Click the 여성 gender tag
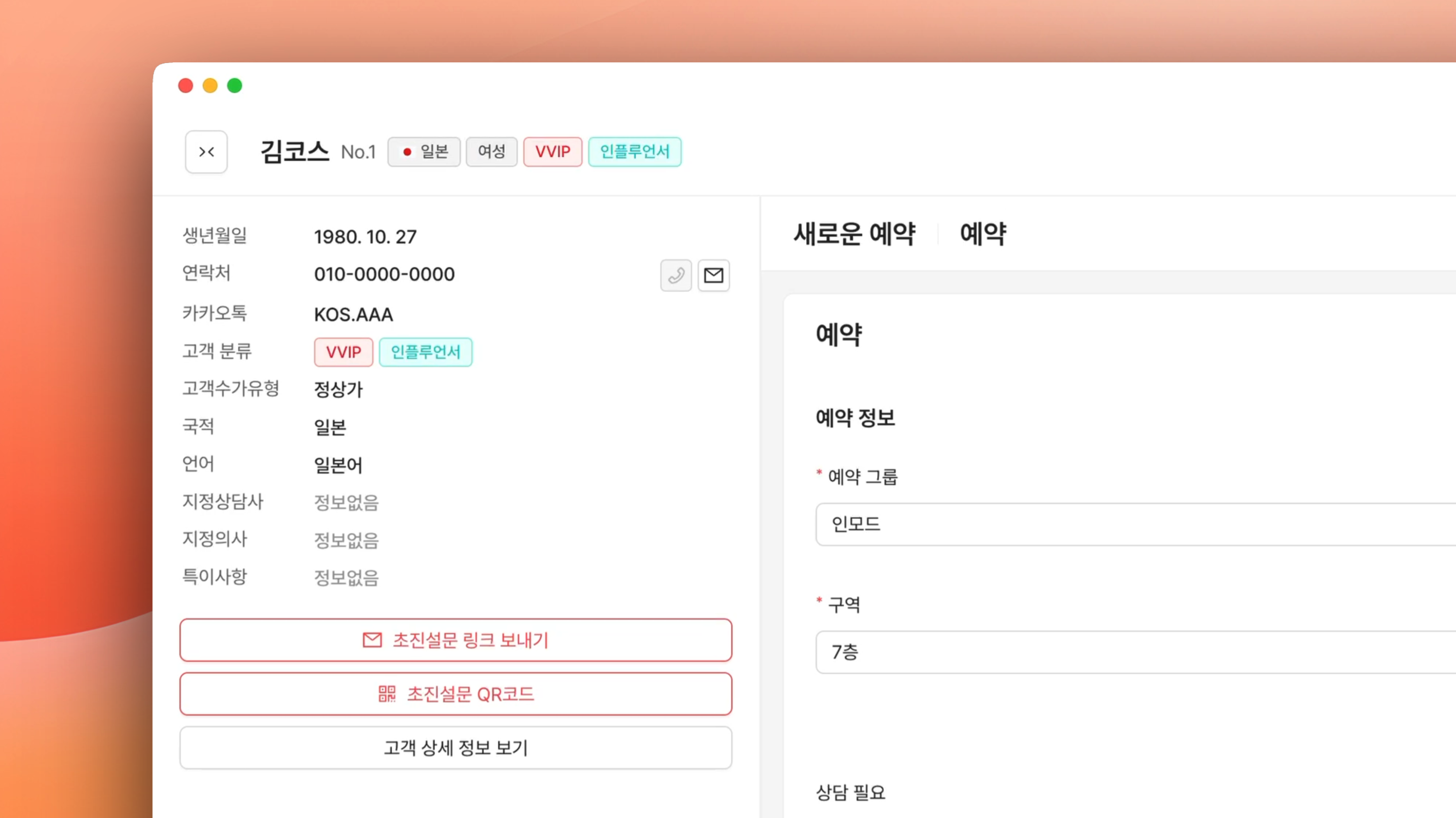This screenshot has height=818, width=1456. click(x=491, y=152)
